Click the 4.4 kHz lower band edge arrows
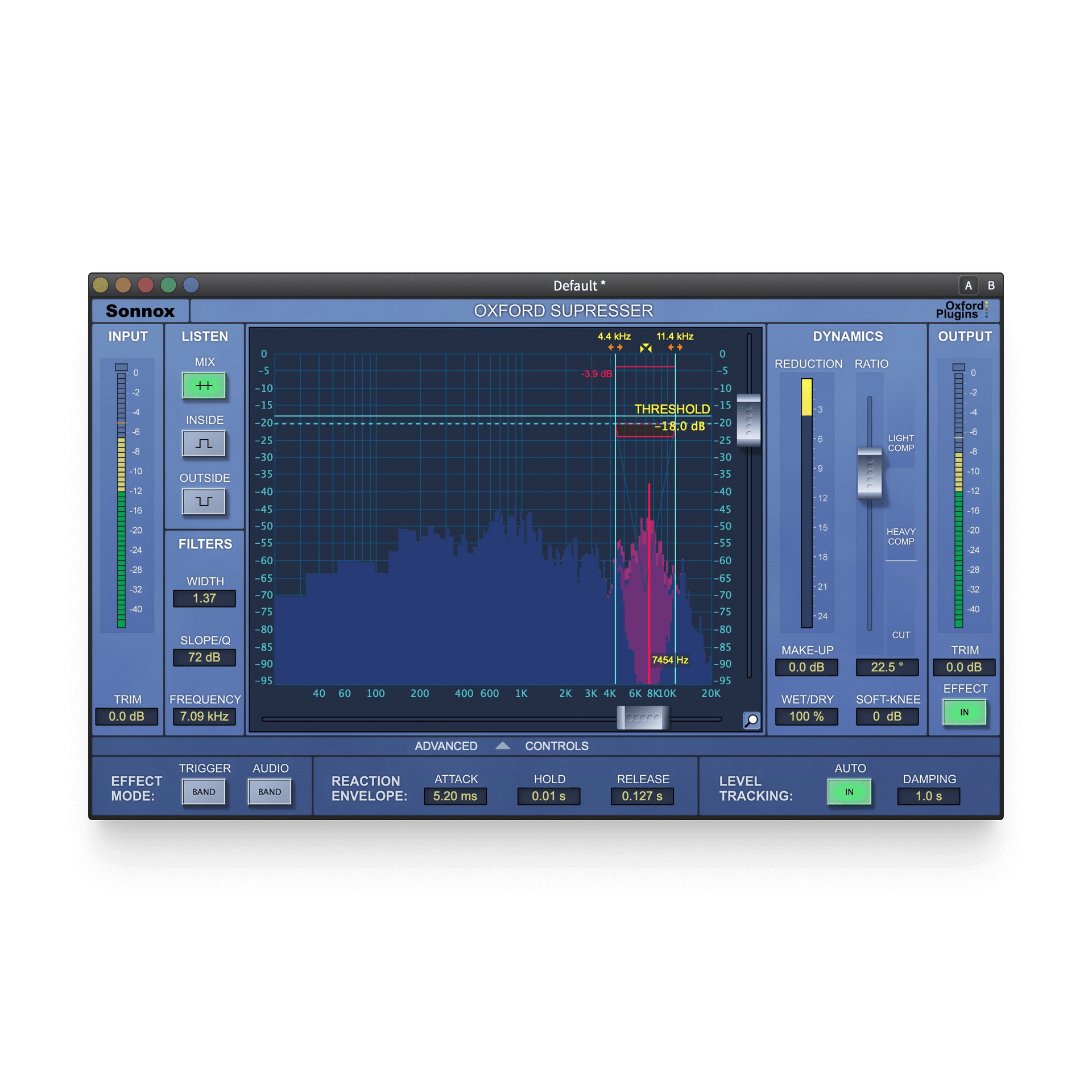Screen dimensions: 1092x1092 [x=615, y=347]
